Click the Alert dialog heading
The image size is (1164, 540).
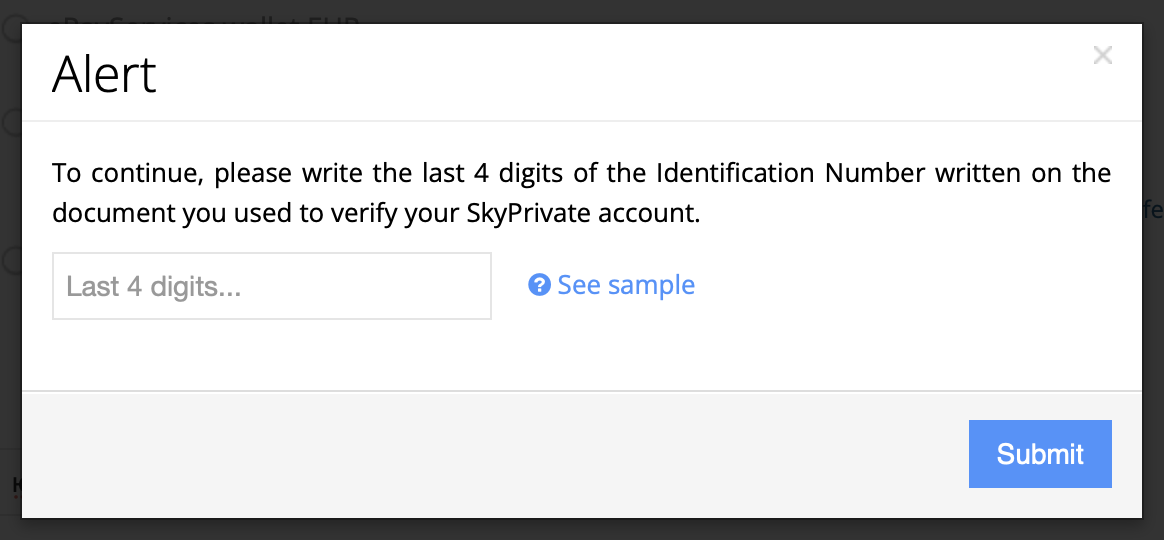pos(105,75)
